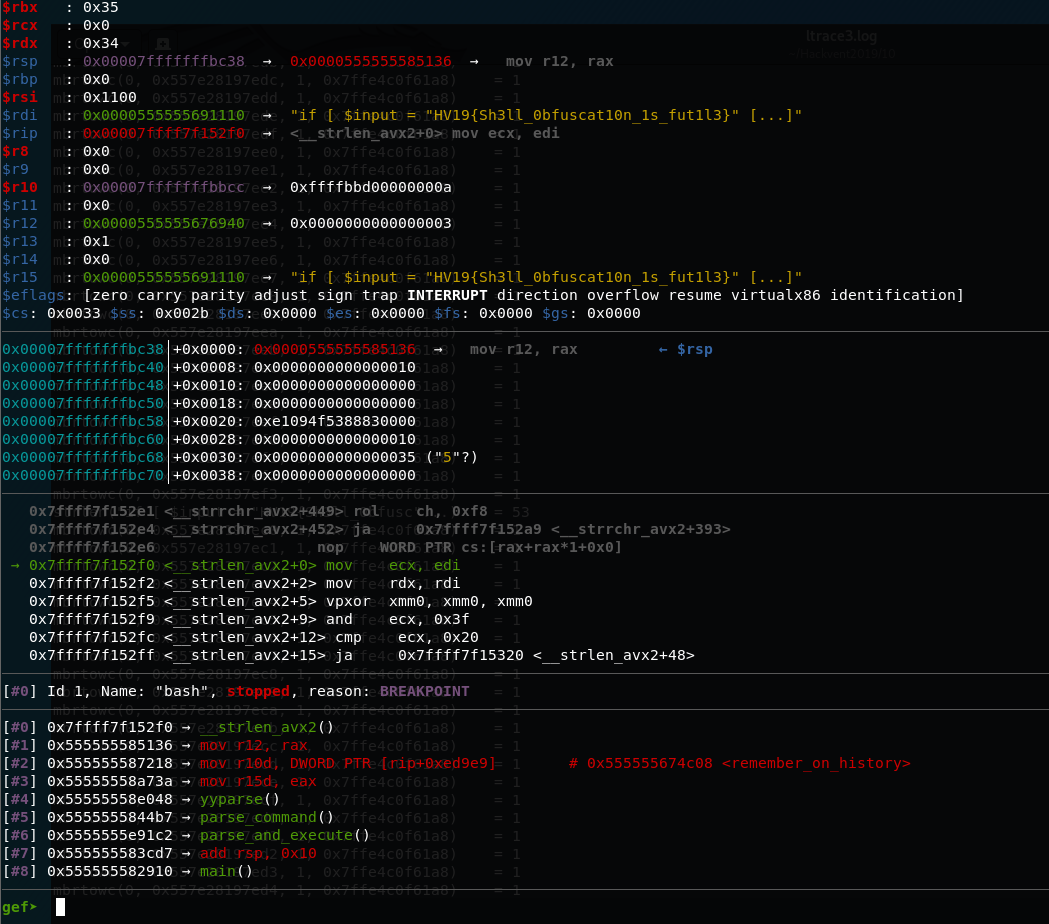Click the remember_on_history symbol comment

[816, 764]
